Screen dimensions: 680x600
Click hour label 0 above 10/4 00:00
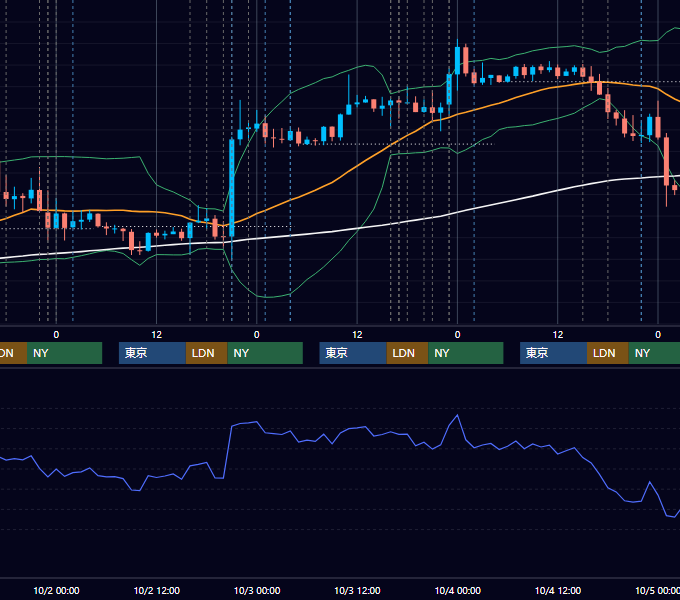[x=457, y=335]
